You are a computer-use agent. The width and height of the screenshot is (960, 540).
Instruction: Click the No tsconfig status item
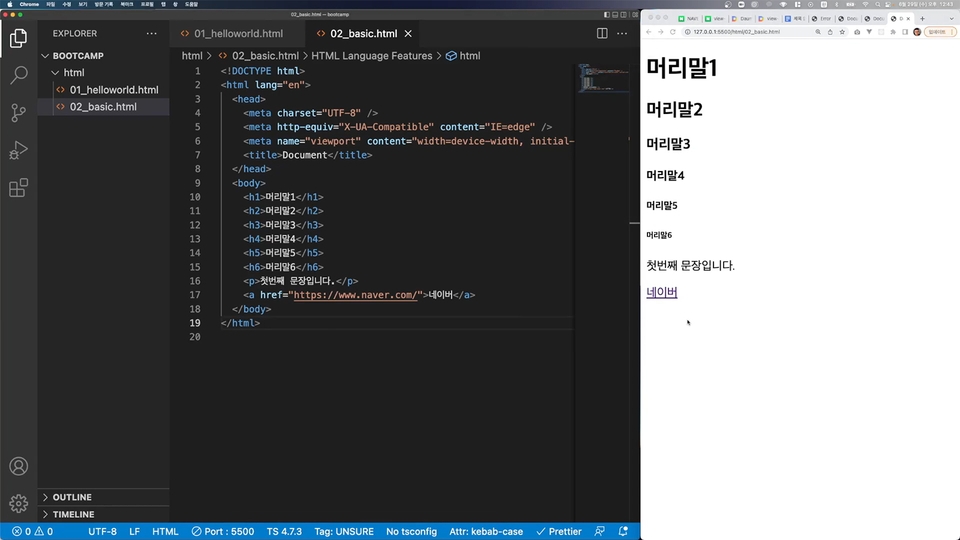click(411, 531)
